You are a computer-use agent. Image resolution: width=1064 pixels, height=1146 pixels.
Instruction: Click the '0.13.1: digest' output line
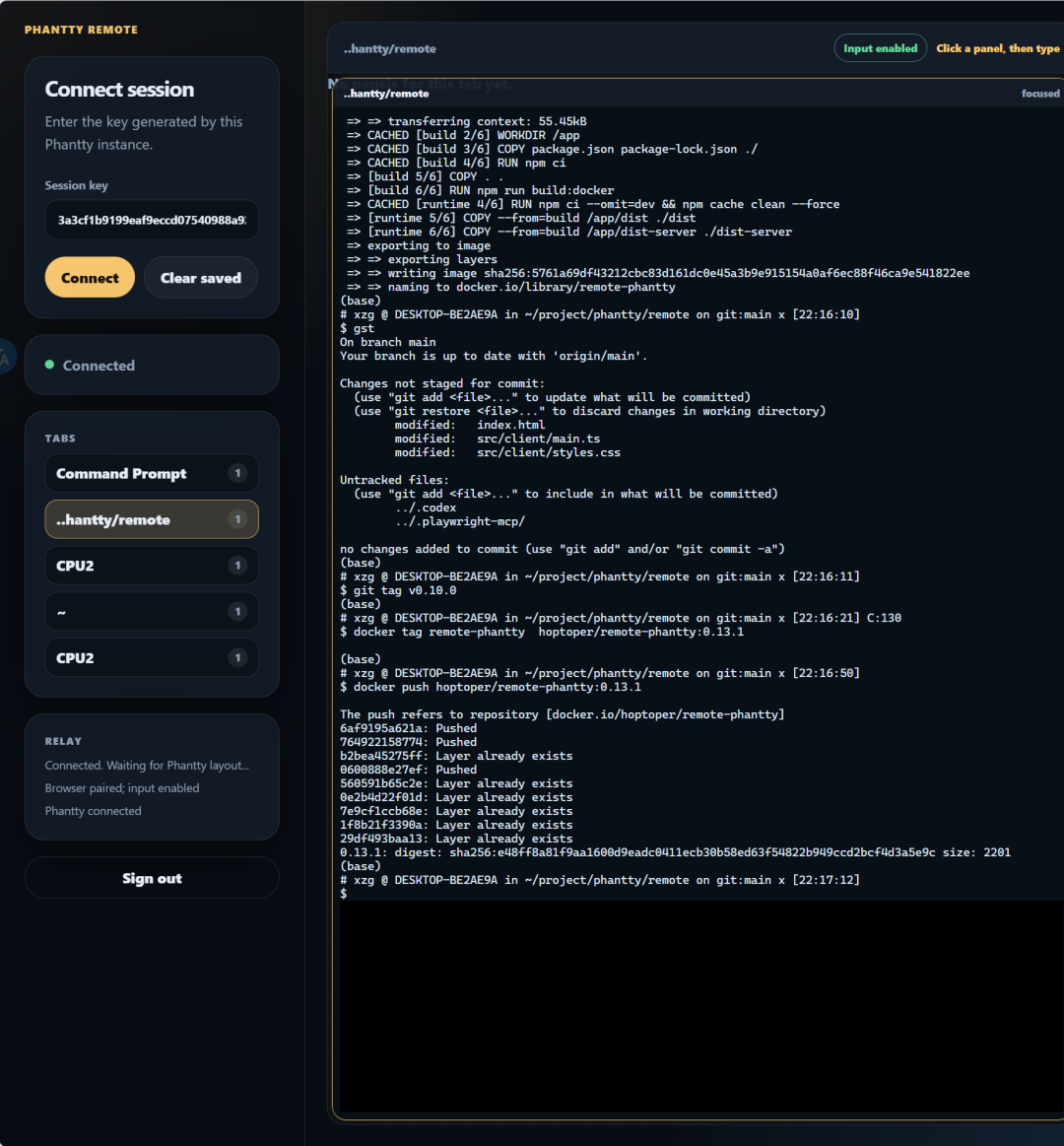[x=675, y=852]
